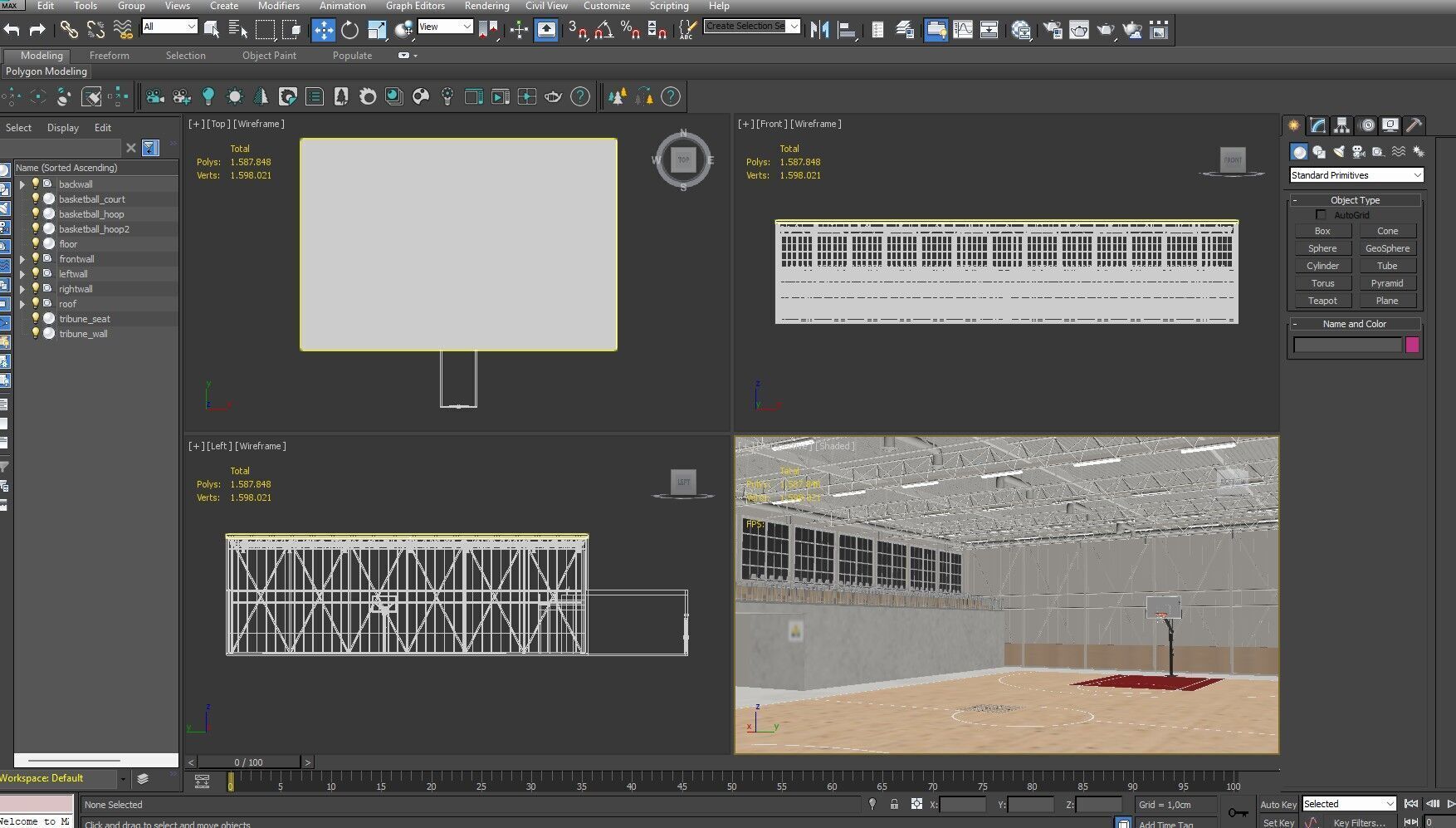The image size is (1456, 828).
Task: Click the Box primitive button
Action: 1322,231
